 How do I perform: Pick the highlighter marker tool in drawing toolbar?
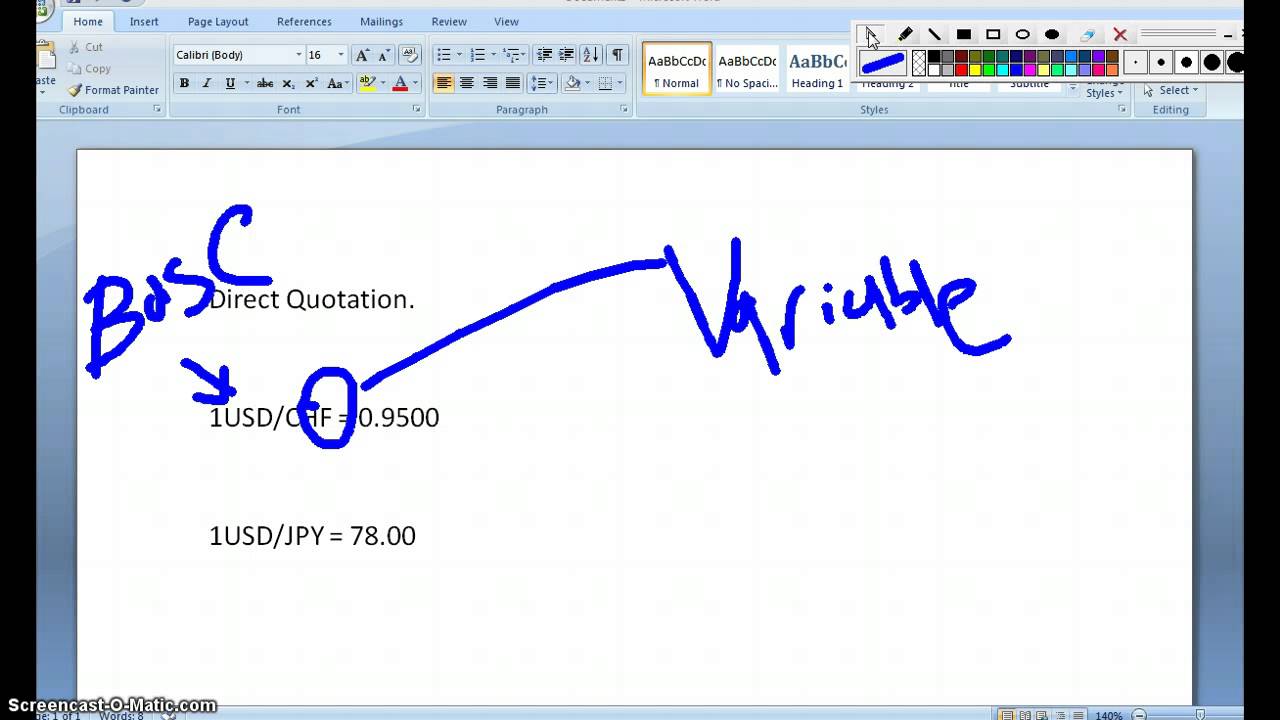click(905, 35)
